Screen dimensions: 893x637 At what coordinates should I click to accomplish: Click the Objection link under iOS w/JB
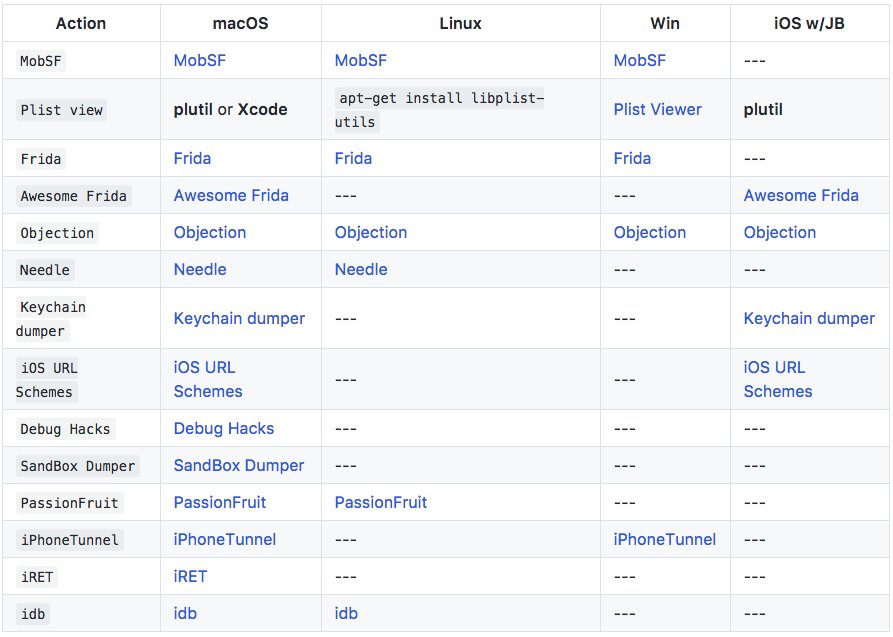point(780,232)
